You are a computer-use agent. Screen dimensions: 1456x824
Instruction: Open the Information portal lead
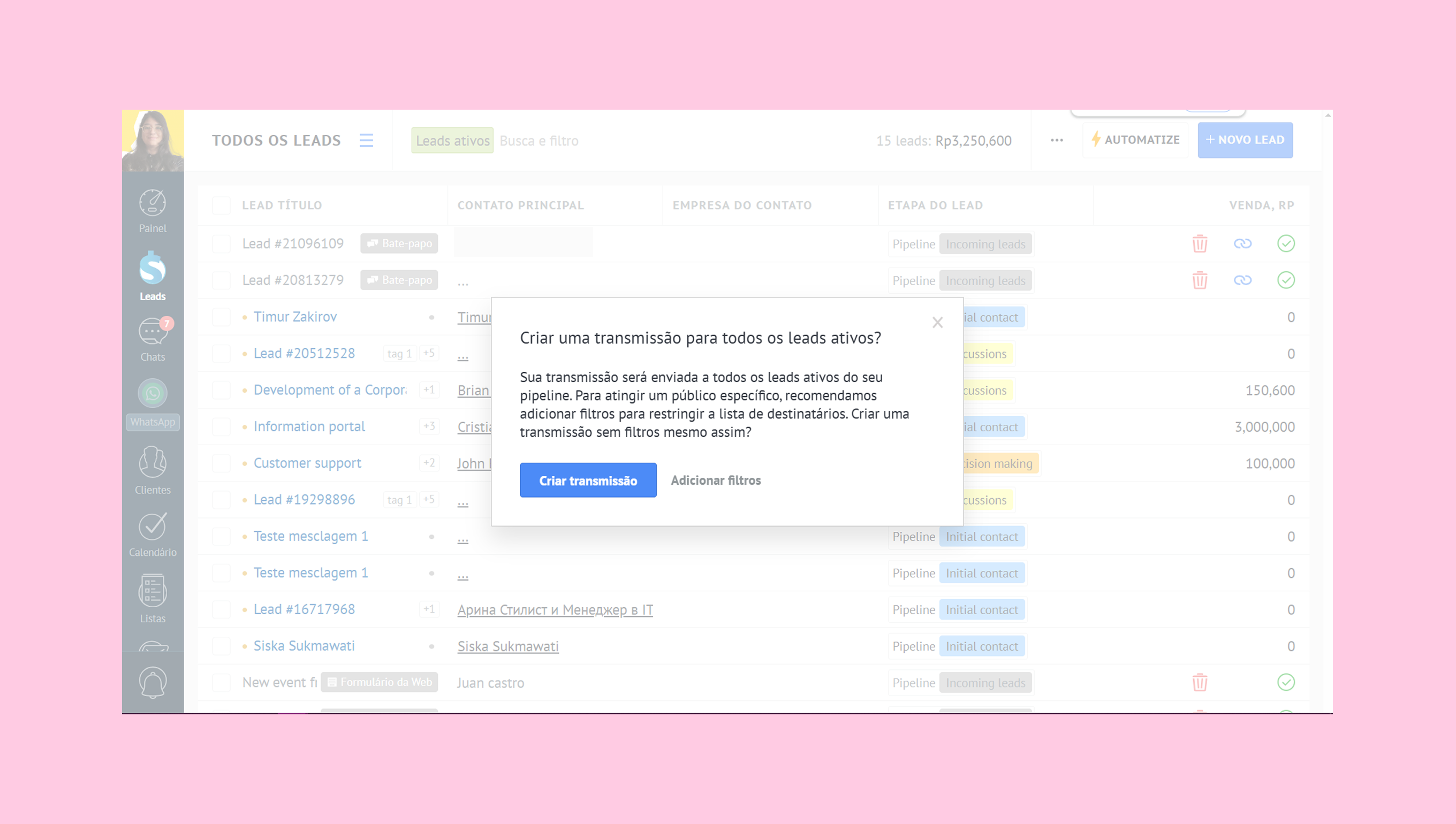(x=309, y=427)
